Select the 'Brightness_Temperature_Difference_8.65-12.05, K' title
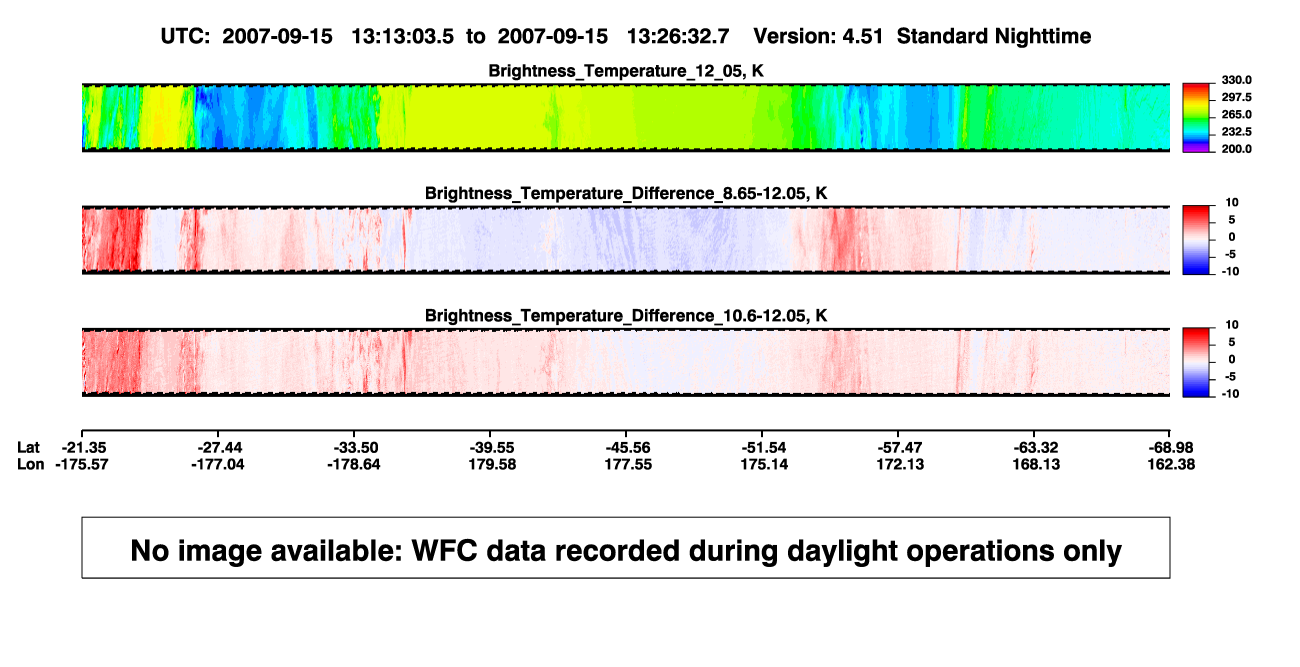This screenshot has width=1300, height=667. pyautogui.click(x=626, y=193)
